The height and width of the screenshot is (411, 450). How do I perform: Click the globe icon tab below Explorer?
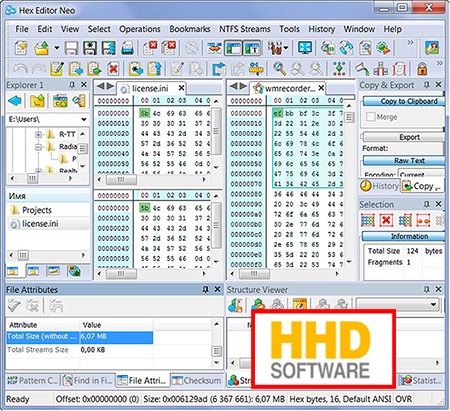pyautogui.click(x=74, y=271)
